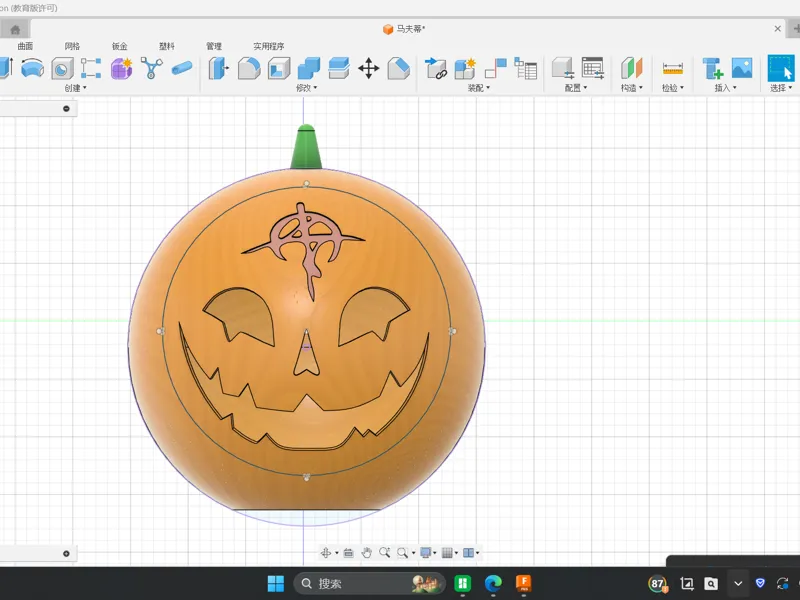Click the Measure ruler icon
This screenshot has width=800, height=600.
672,68
